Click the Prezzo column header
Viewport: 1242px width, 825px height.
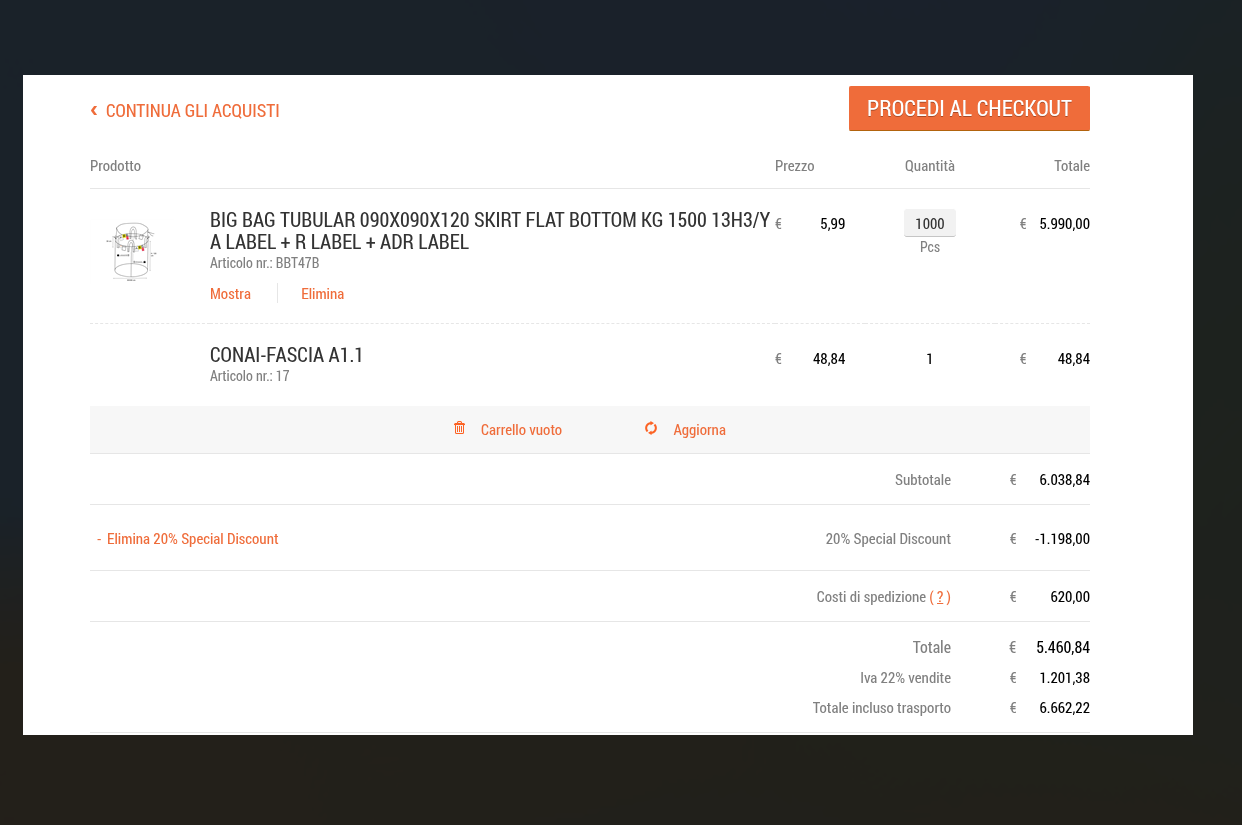(x=794, y=166)
